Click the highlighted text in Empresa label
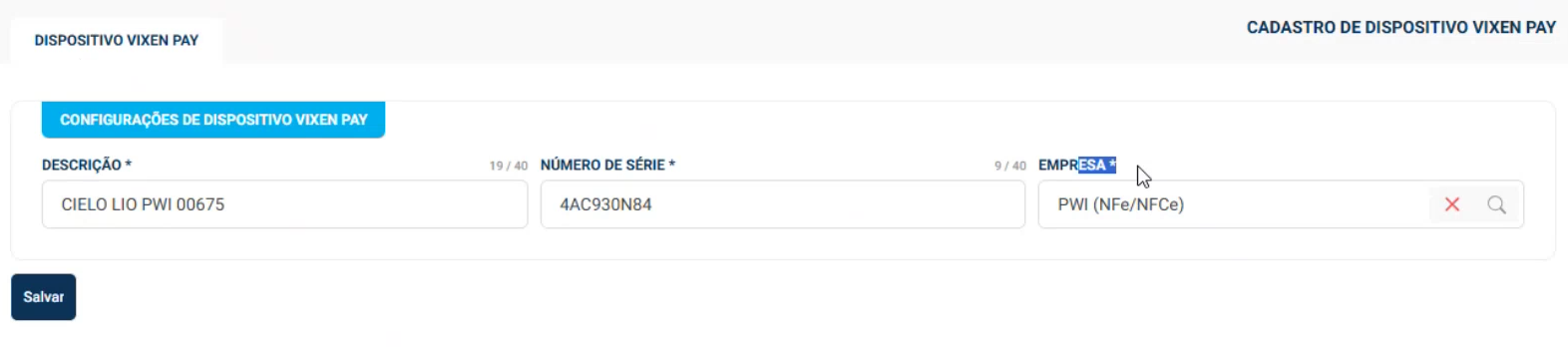Viewport: 1568px width, 361px height. (x=1097, y=165)
